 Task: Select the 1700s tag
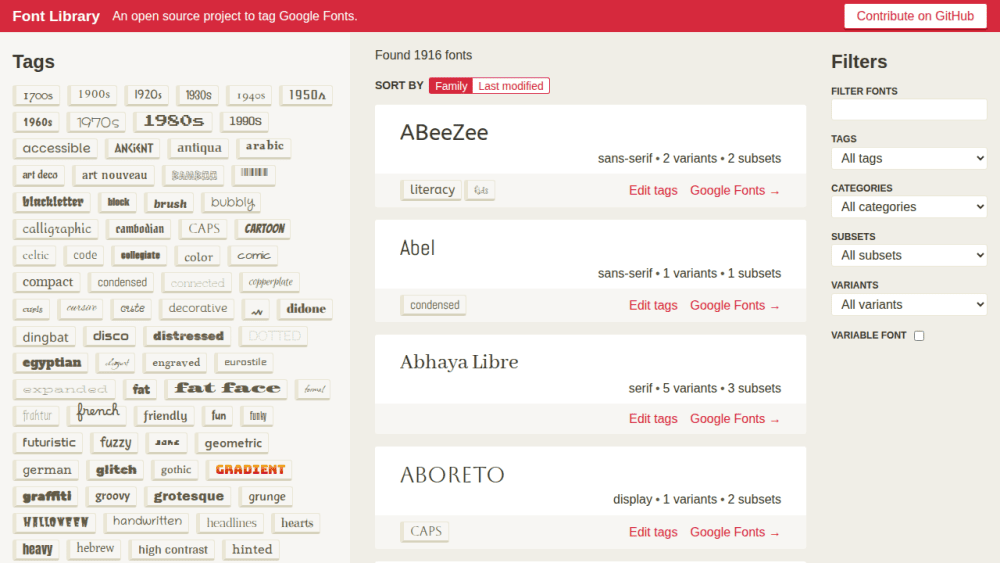point(37,96)
